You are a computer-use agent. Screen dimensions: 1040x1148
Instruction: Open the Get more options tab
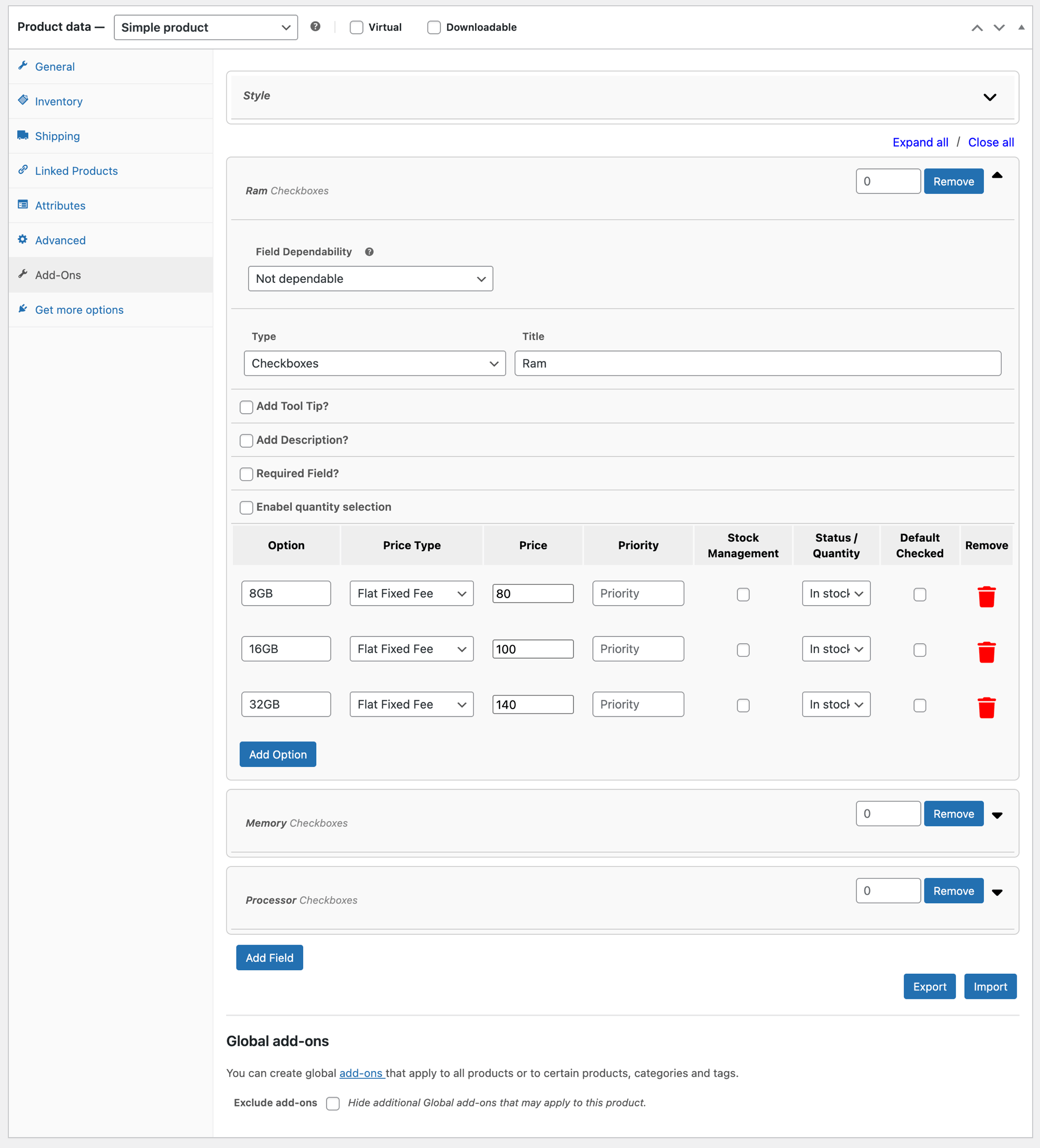click(79, 309)
